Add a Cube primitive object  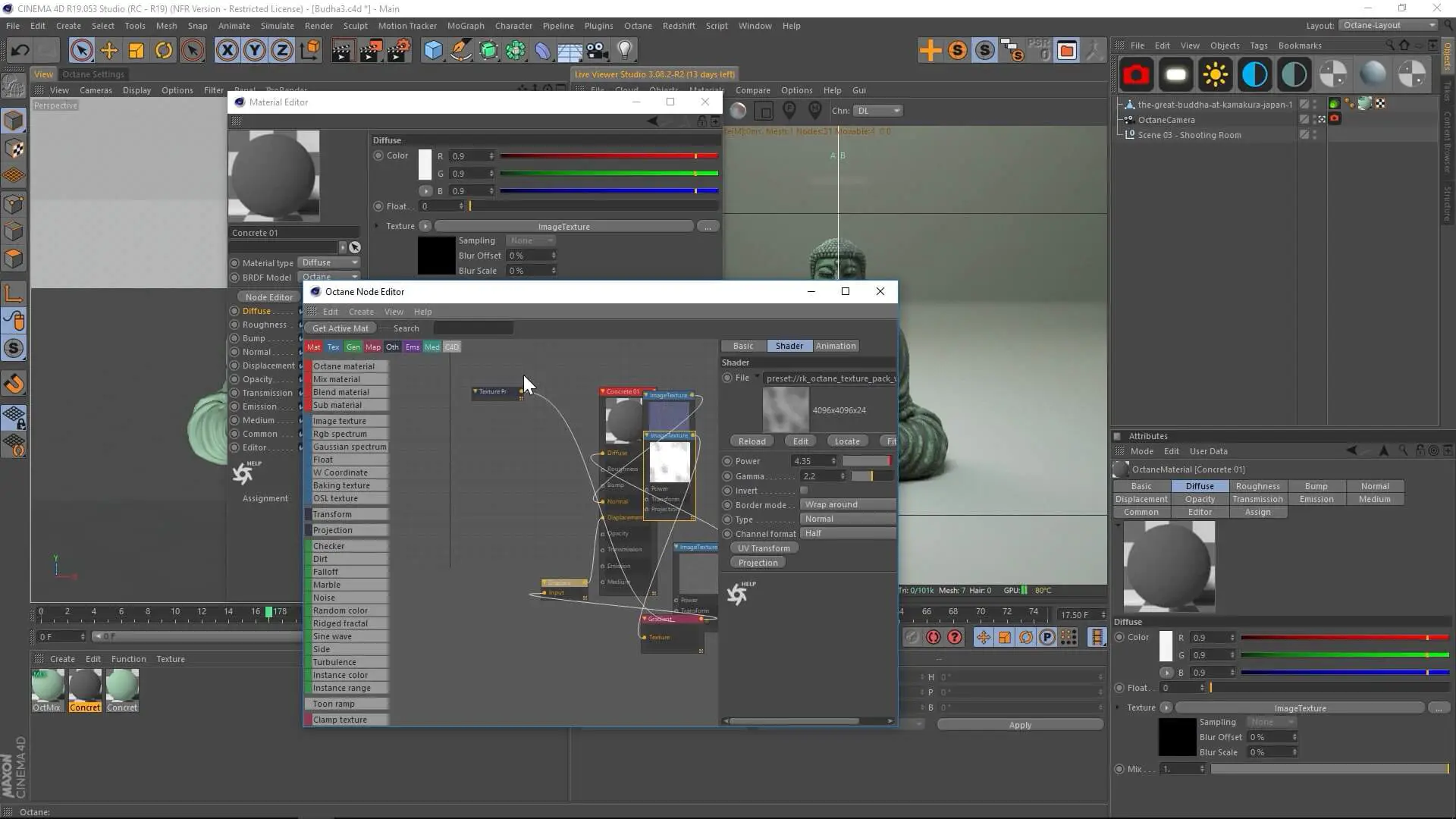coord(433,50)
